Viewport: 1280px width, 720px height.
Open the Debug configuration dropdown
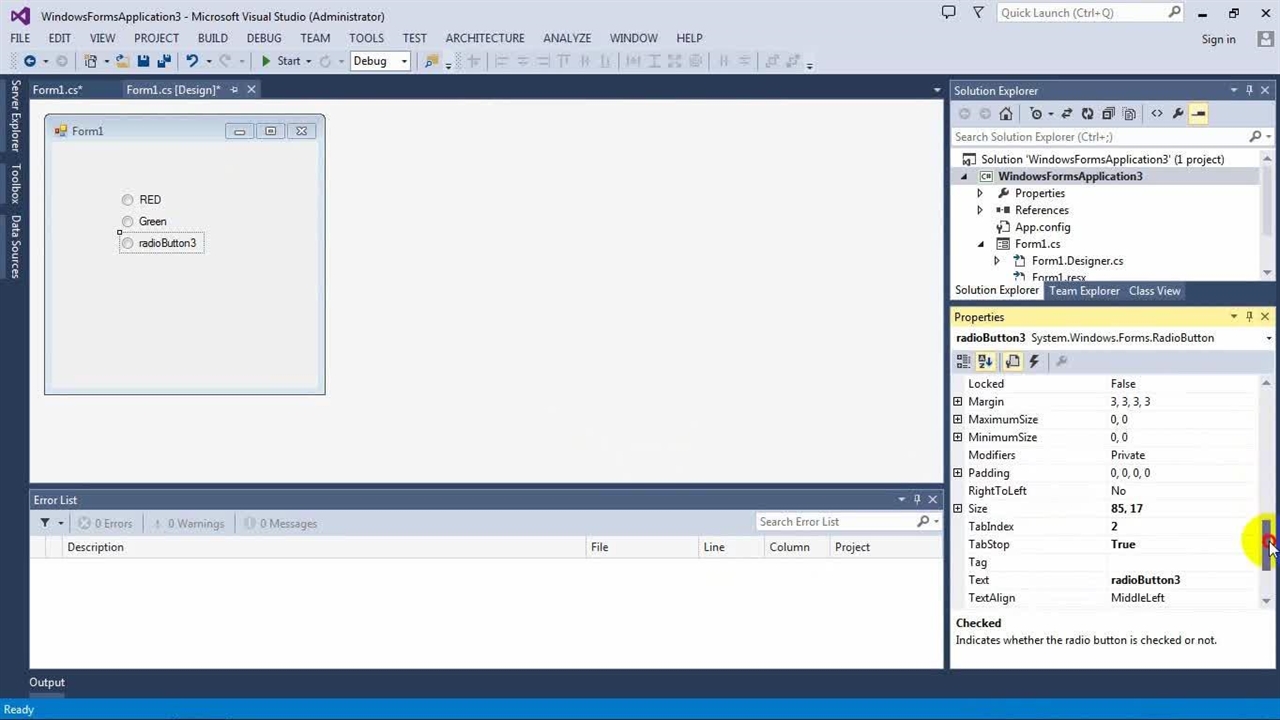[379, 61]
